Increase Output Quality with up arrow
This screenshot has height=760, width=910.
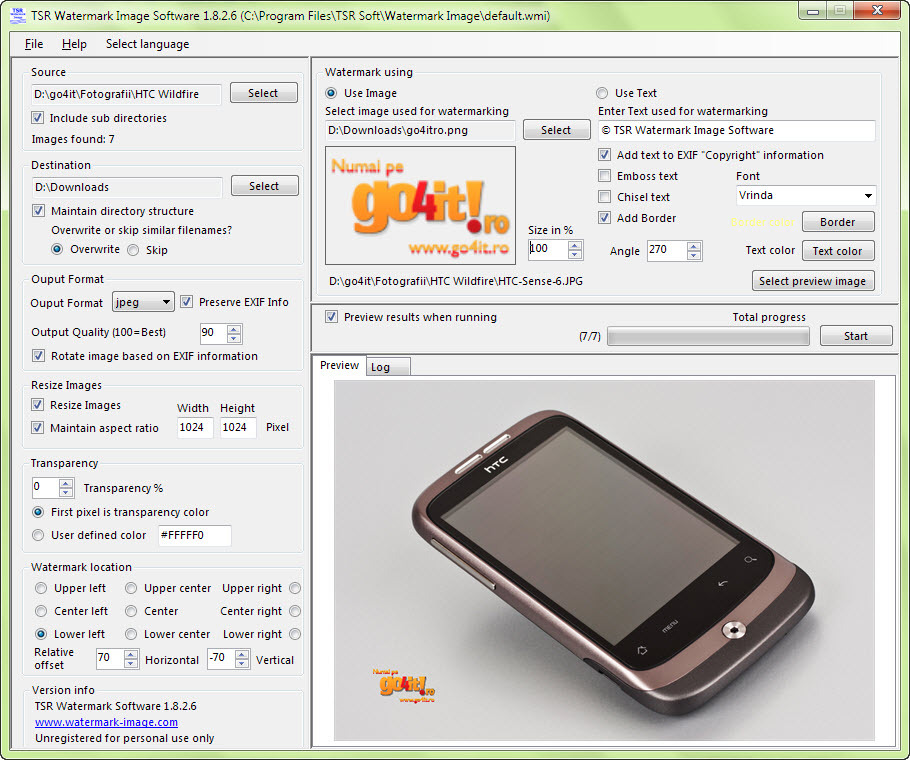234,329
